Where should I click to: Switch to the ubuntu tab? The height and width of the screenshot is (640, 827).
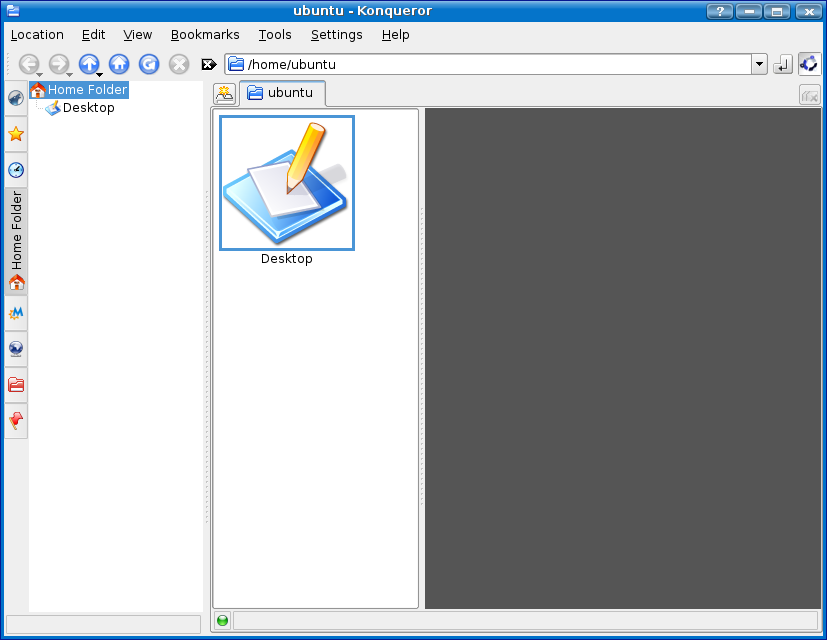point(281,93)
